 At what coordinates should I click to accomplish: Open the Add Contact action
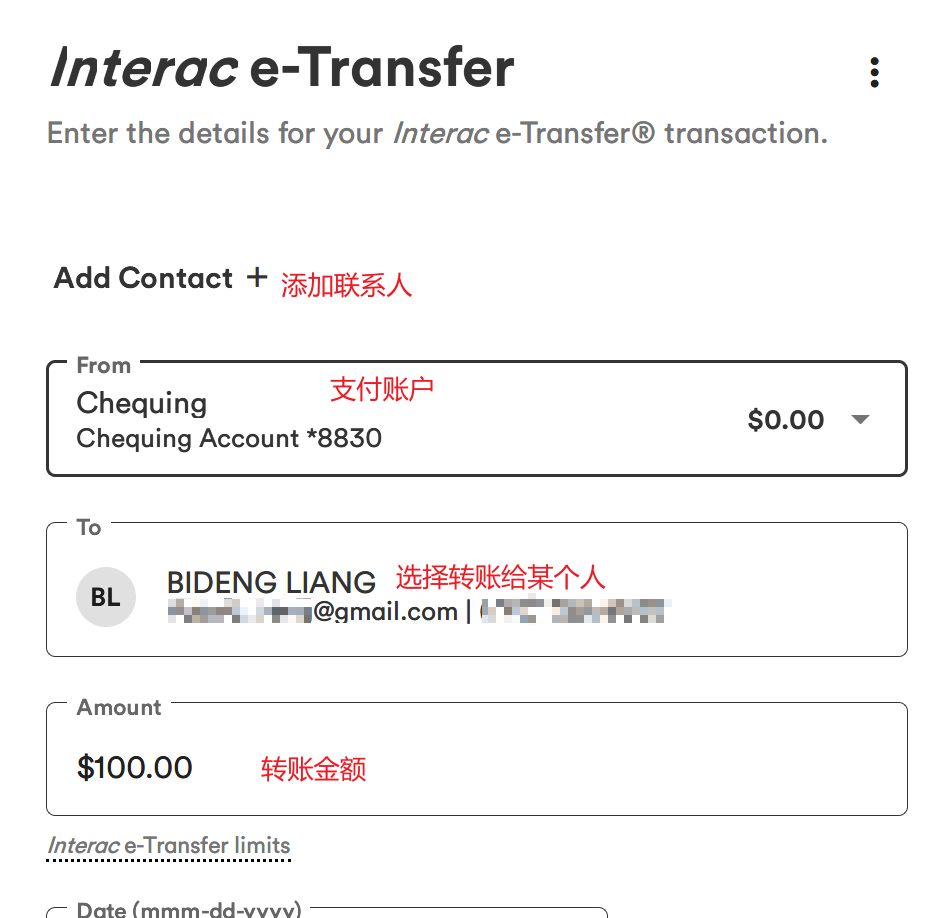(x=143, y=279)
